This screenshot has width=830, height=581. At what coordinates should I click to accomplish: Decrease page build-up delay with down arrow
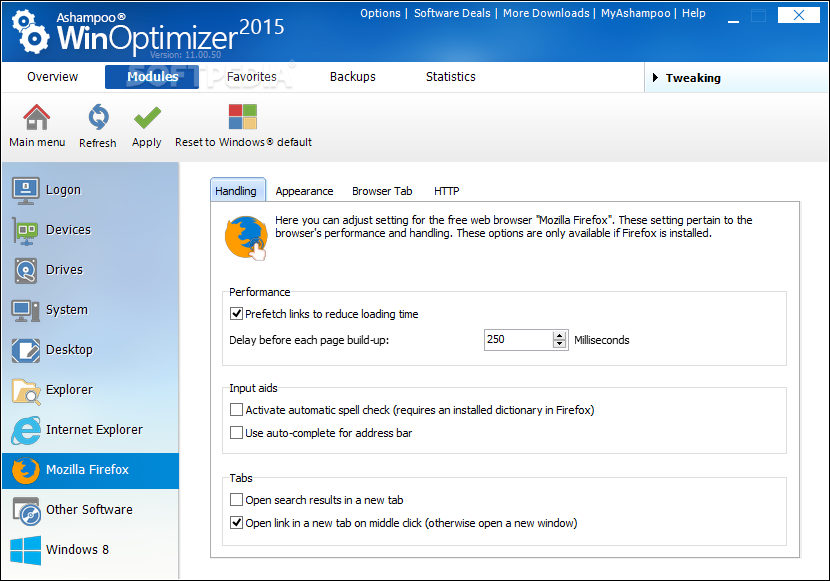point(560,344)
